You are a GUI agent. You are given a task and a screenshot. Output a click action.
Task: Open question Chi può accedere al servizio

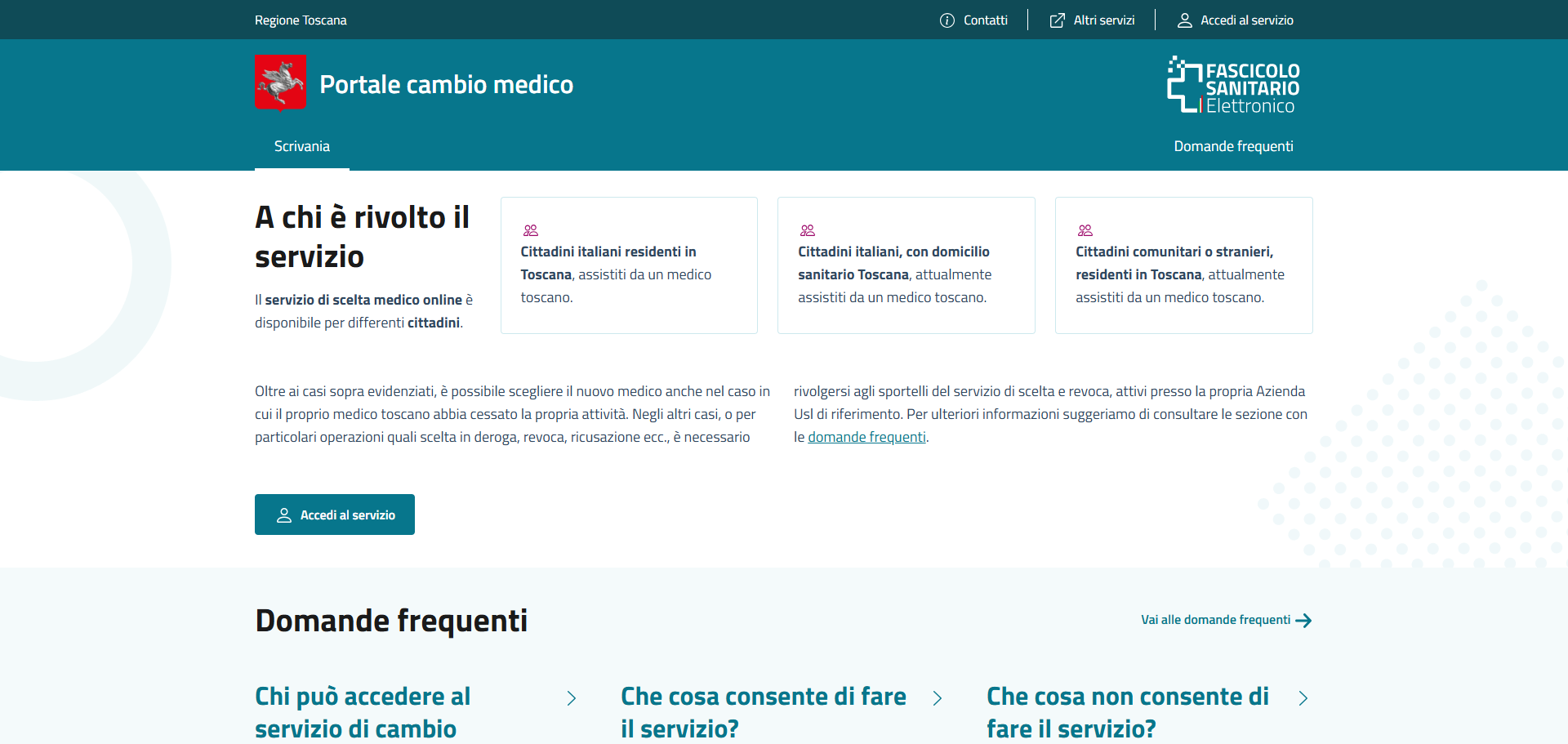coord(363,712)
